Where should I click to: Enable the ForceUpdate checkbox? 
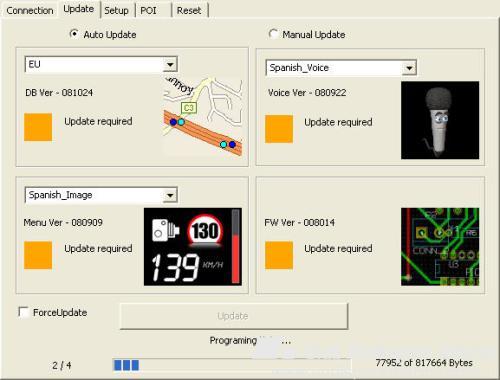(24, 312)
